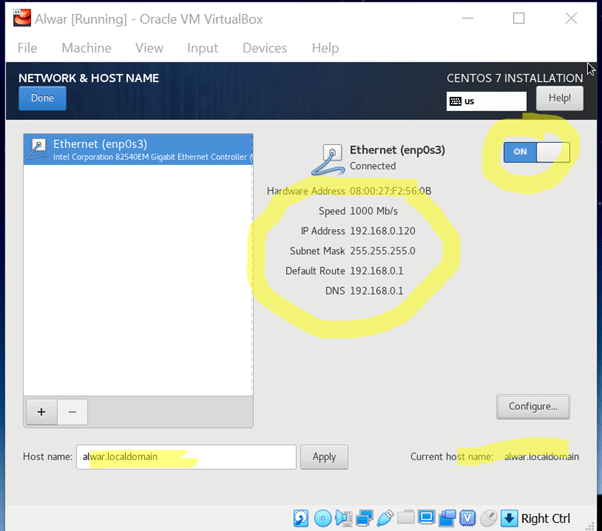Click the plus button to add a network device

[41, 411]
